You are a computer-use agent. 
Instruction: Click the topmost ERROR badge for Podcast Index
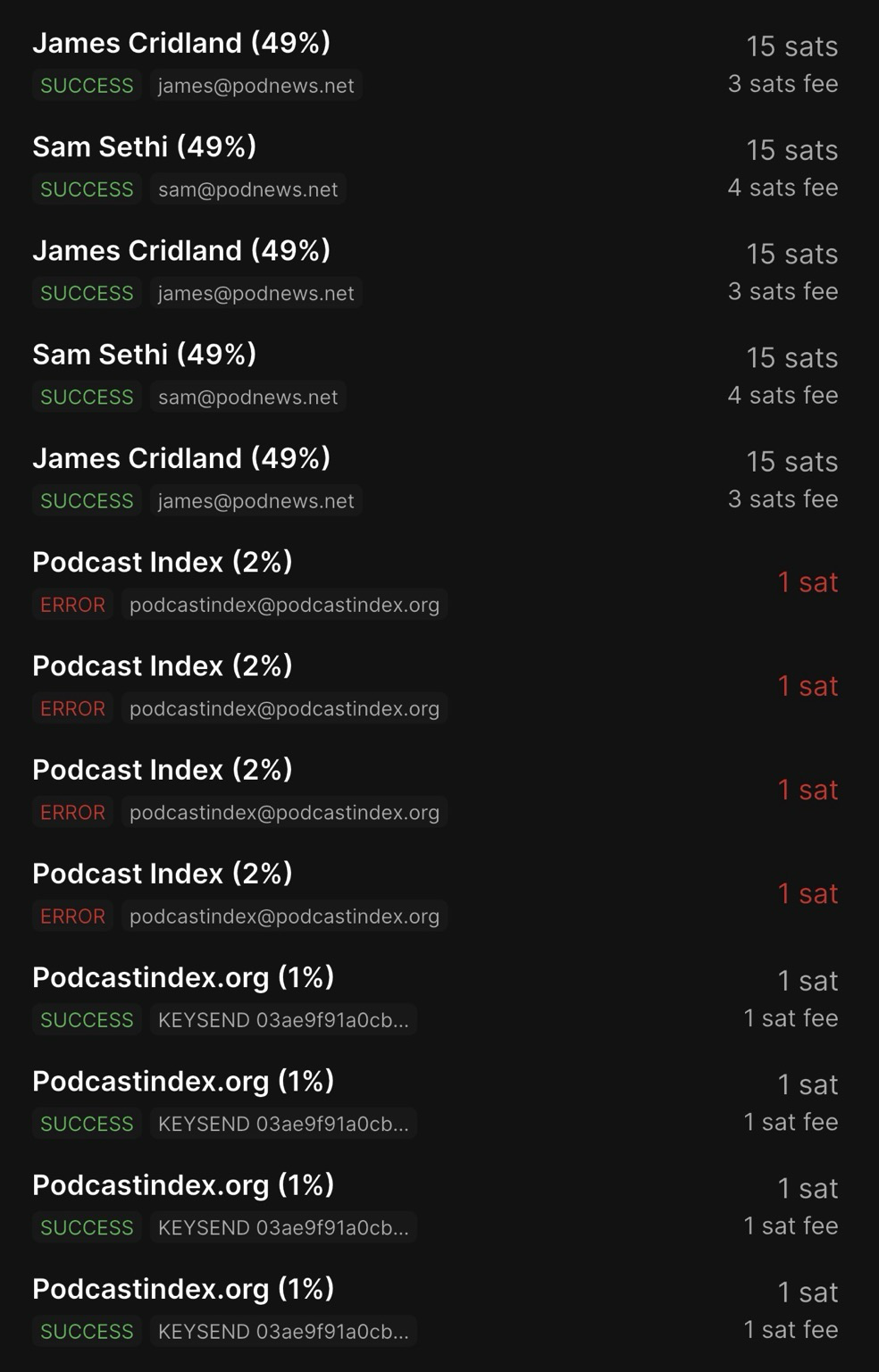[72, 605]
